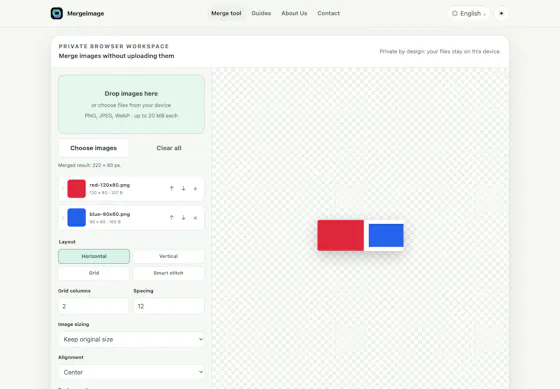Click the blue-90x60.png thumbnail
This screenshot has width=560, height=389.
tap(76, 218)
